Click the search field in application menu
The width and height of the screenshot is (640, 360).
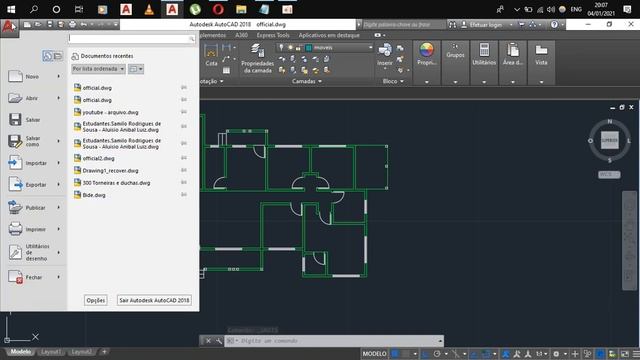click(131, 38)
